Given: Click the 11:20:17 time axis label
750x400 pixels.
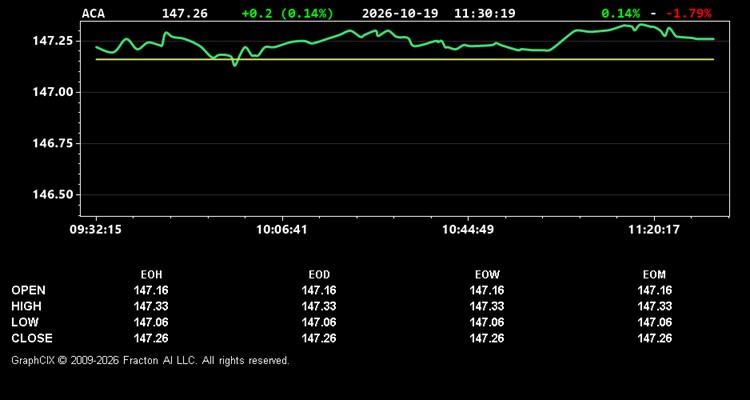Looking at the screenshot, I should (654, 230).
